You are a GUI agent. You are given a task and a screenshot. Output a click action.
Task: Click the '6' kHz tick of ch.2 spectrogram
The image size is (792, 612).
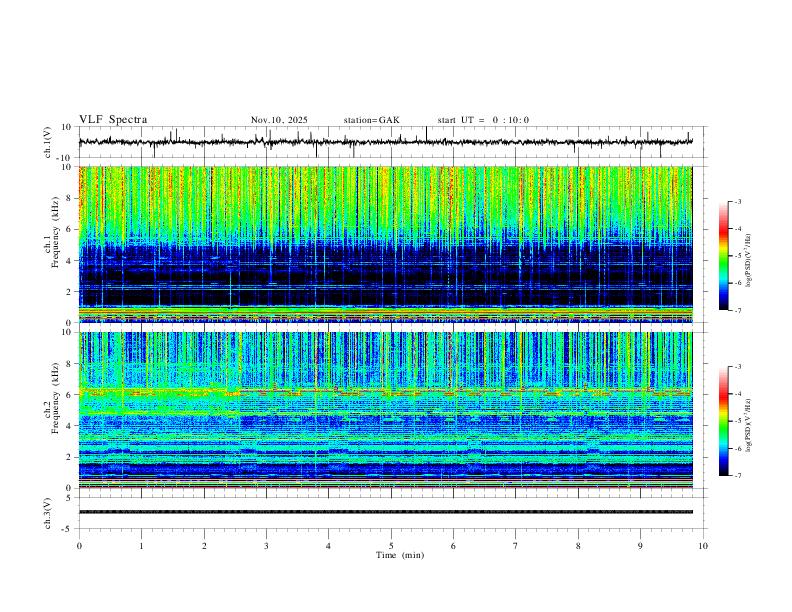click(70, 395)
